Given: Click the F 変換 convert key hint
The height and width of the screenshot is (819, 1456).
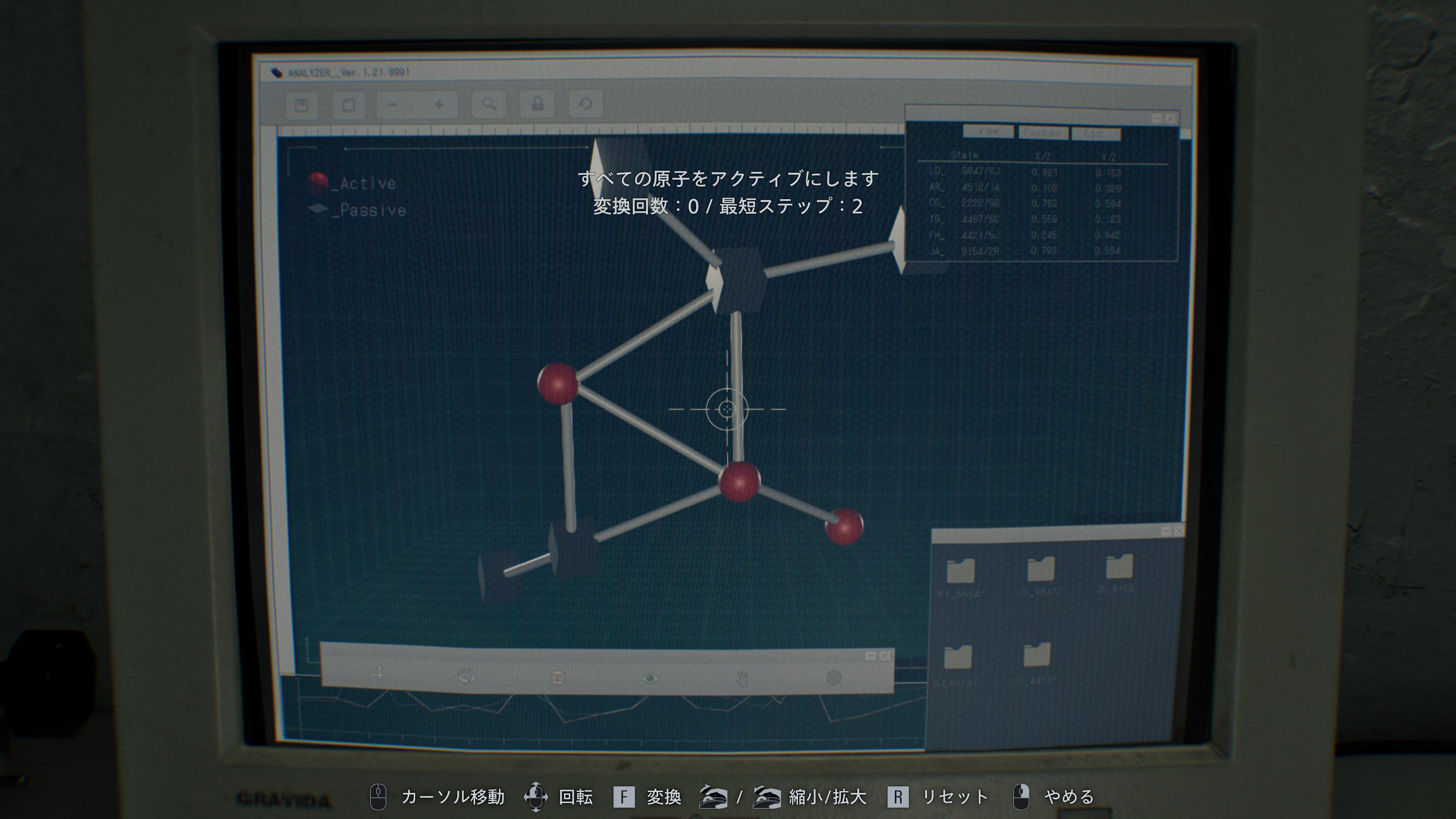Looking at the screenshot, I should tap(647, 797).
